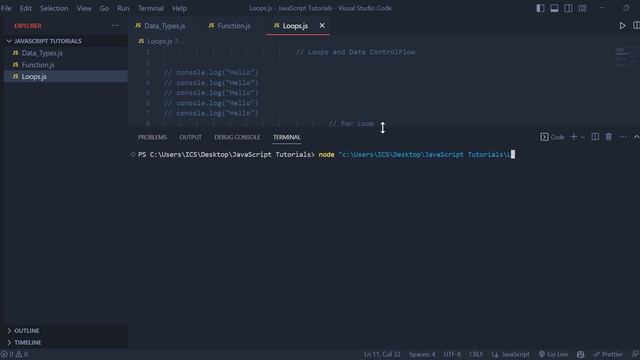Select the TERMINAL panel tab
Viewport: 640px width, 360px height.
(x=287, y=137)
